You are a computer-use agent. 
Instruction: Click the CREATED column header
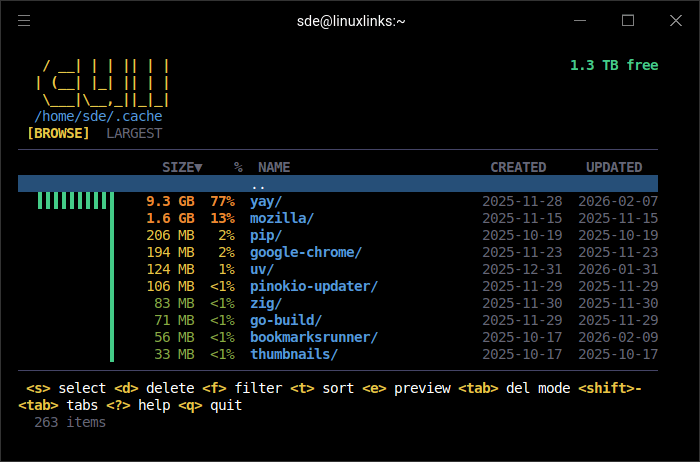(x=518, y=167)
